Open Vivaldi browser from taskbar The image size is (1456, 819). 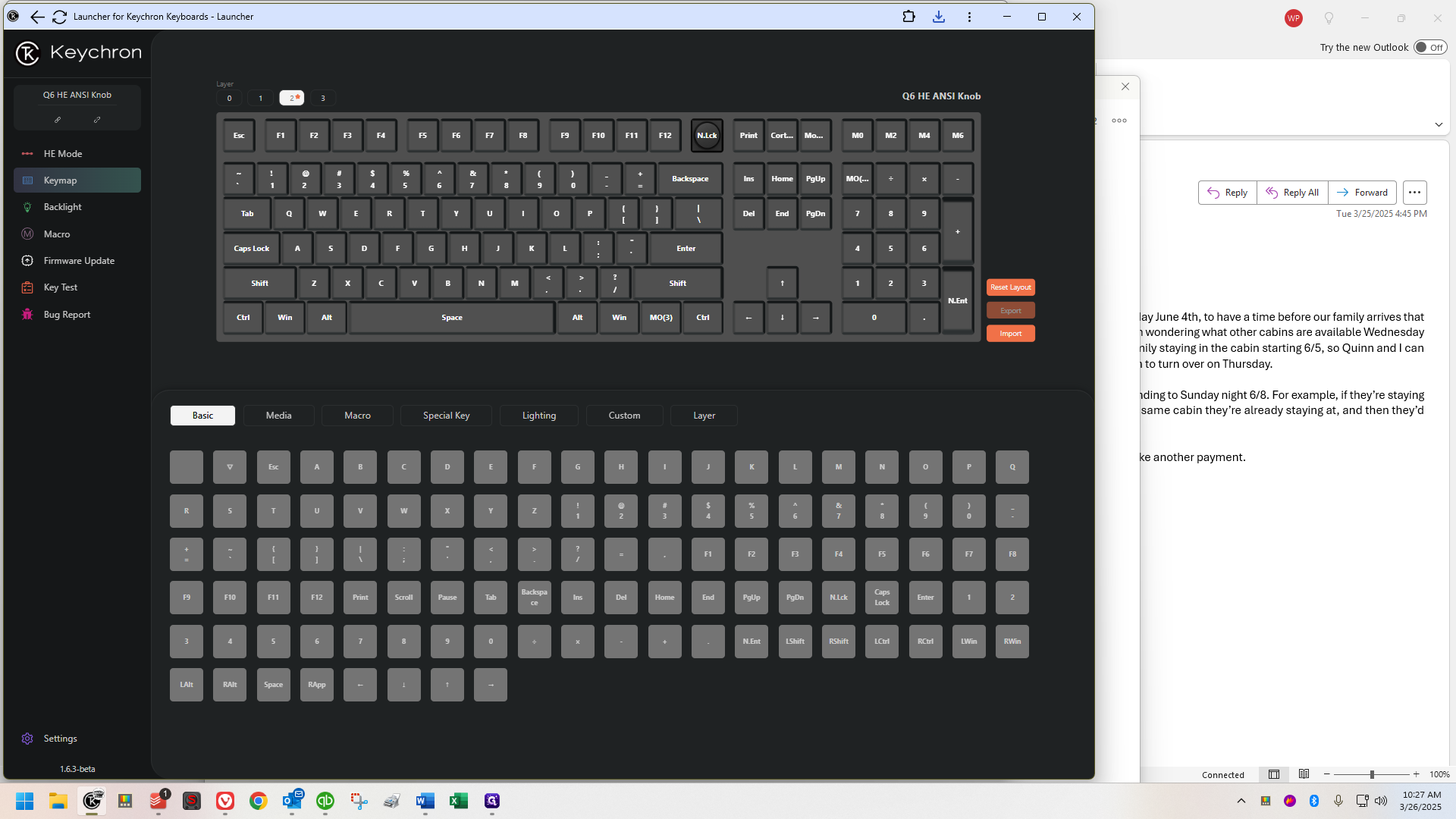pyautogui.click(x=225, y=801)
